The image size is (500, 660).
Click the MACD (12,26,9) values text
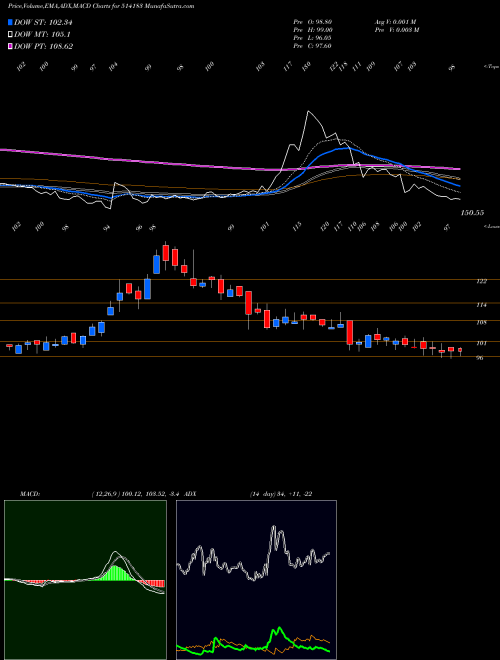tap(136, 494)
